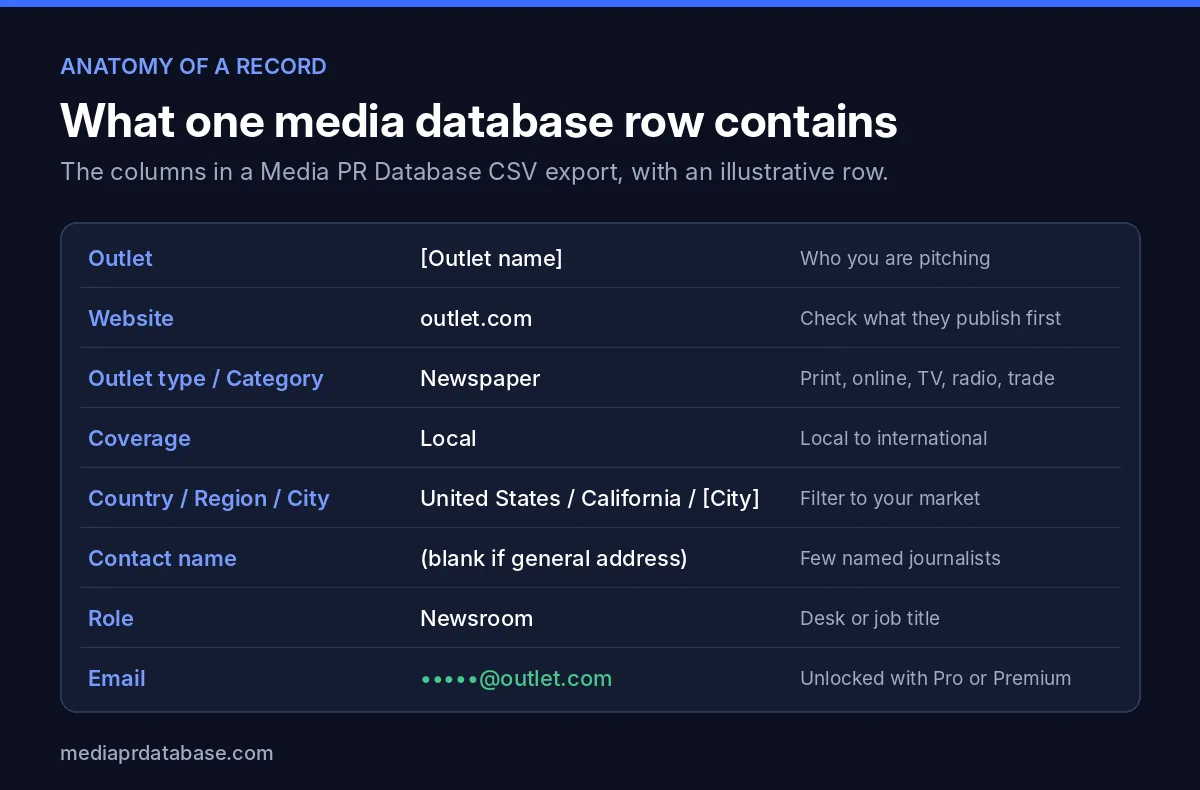Select the 'Role' column label
Image resolution: width=1200 pixels, height=790 pixels.
click(x=111, y=618)
